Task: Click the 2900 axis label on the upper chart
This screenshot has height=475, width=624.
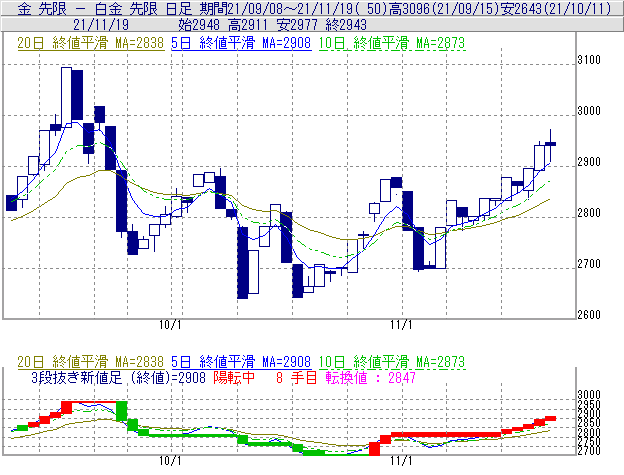Action: (x=589, y=162)
